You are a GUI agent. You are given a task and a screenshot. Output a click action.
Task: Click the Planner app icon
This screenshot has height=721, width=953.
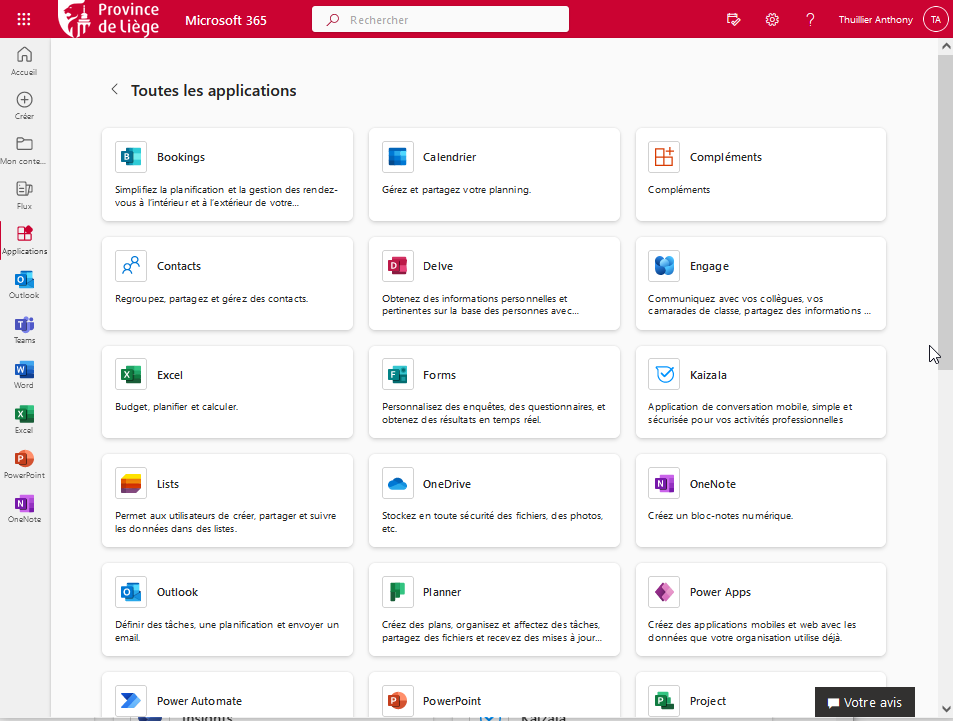(397, 592)
